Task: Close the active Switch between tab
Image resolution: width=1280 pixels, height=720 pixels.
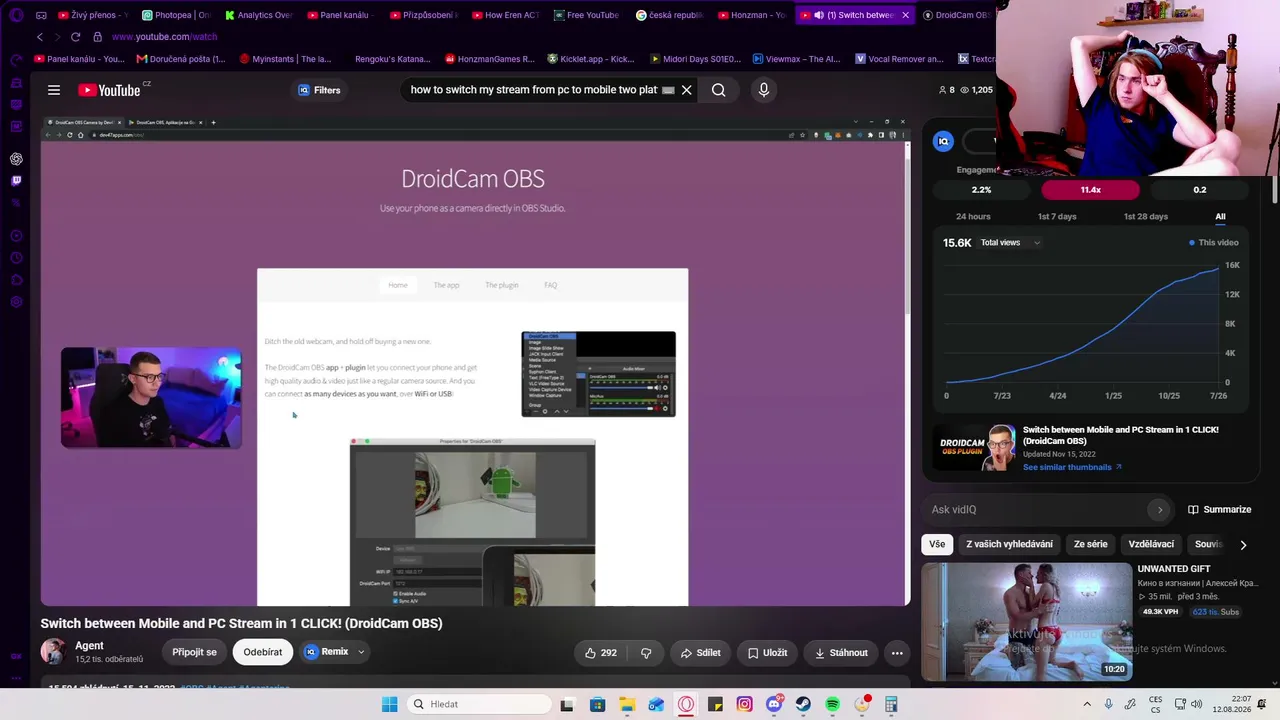Action: 906,15
